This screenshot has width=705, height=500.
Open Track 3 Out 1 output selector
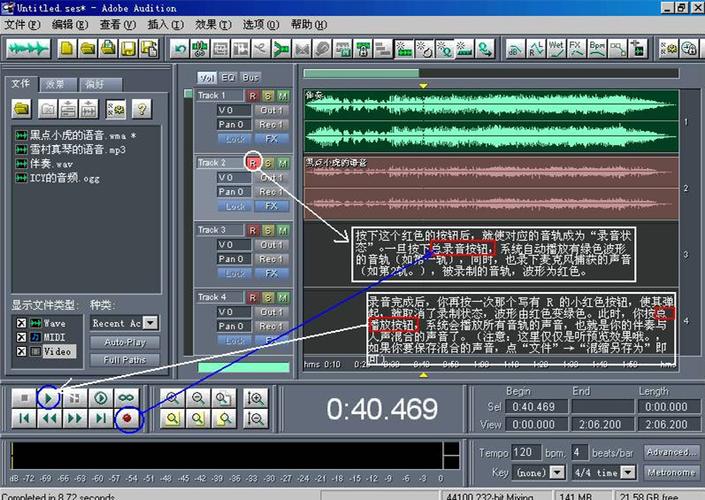272,245
